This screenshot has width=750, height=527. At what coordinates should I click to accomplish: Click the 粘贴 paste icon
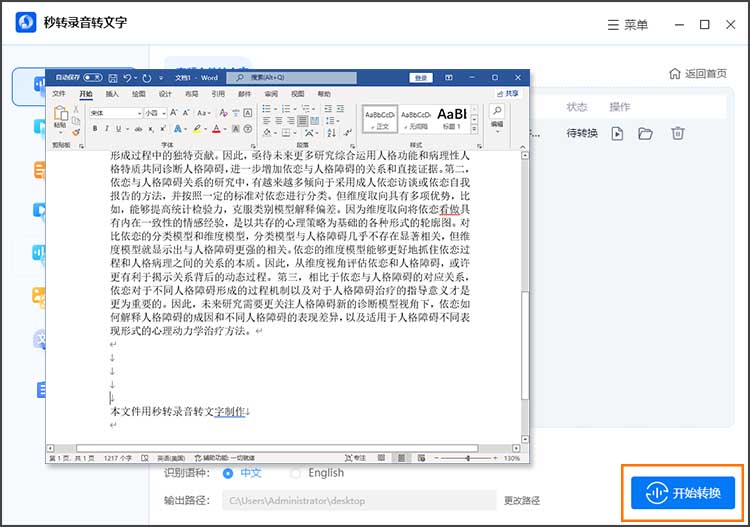coord(61,114)
